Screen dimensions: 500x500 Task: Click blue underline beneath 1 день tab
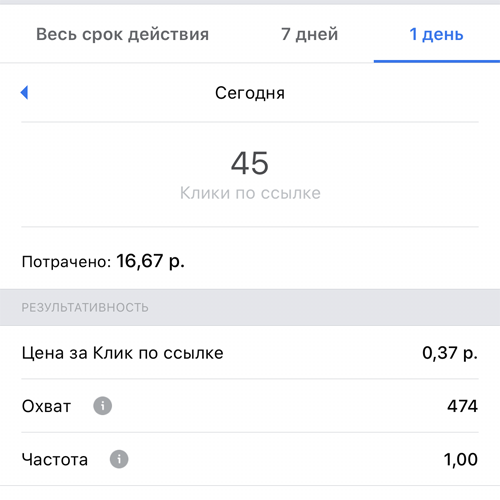pos(437,61)
